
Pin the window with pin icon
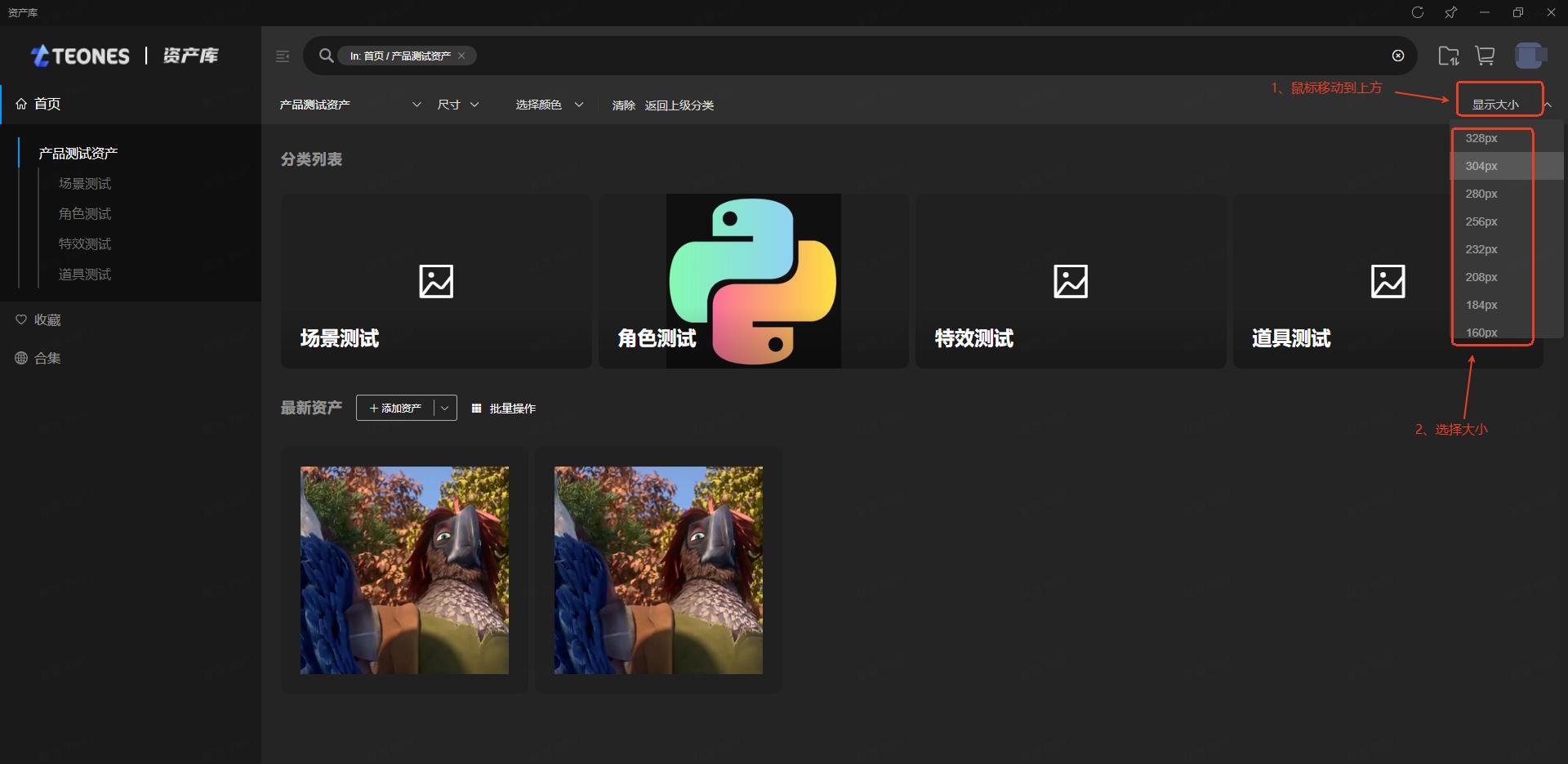click(1450, 12)
